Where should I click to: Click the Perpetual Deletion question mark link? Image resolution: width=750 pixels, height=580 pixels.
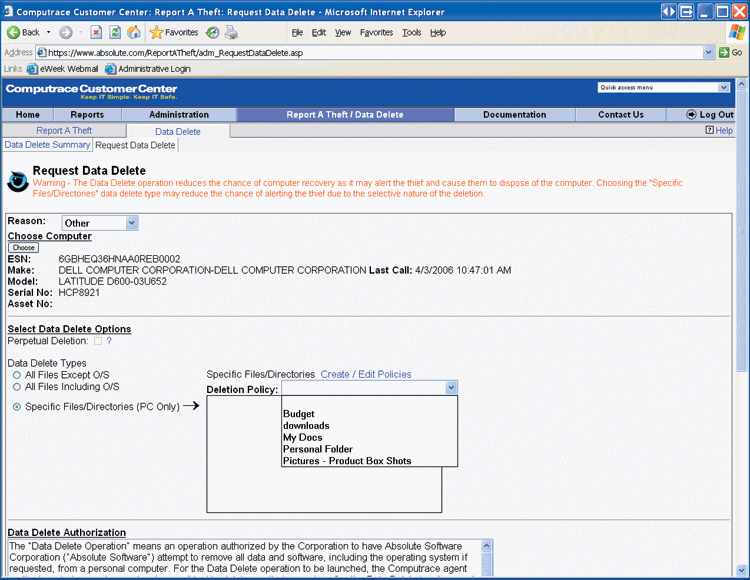[109, 341]
